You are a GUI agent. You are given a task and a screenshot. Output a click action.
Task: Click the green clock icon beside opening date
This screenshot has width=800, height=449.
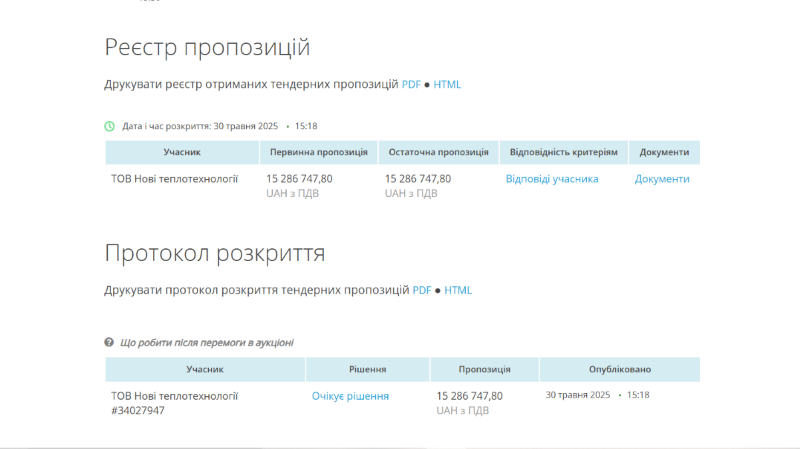110,127
